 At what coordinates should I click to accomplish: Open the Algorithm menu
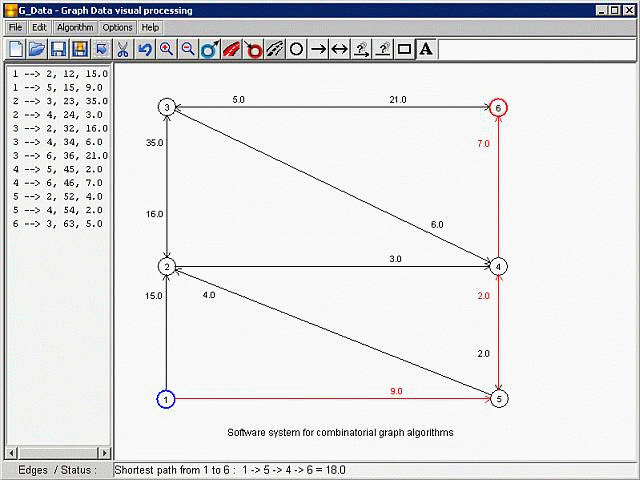[75, 27]
